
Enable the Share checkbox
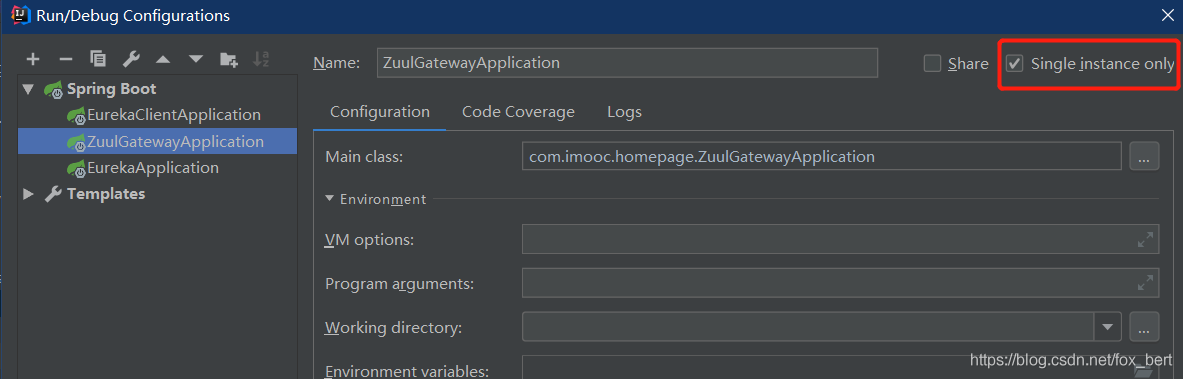pyautogui.click(x=933, y=63)
